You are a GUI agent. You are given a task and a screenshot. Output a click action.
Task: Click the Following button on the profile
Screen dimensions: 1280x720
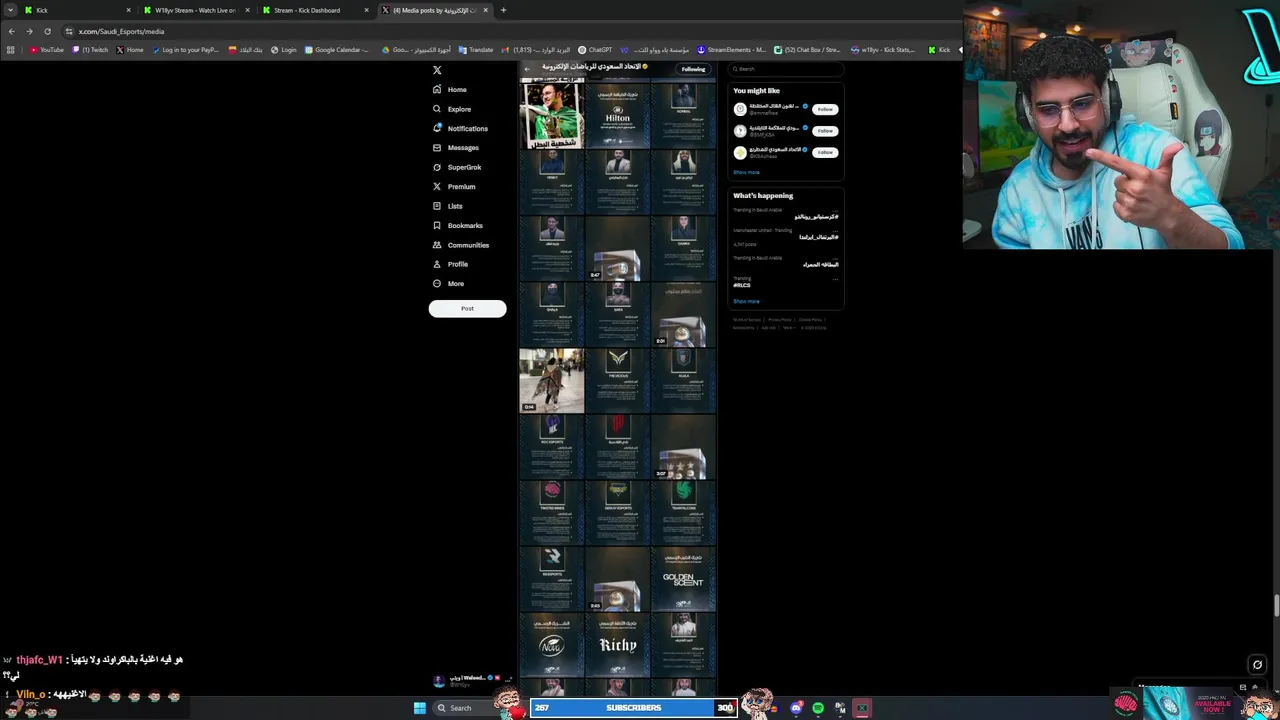point(693,69)
